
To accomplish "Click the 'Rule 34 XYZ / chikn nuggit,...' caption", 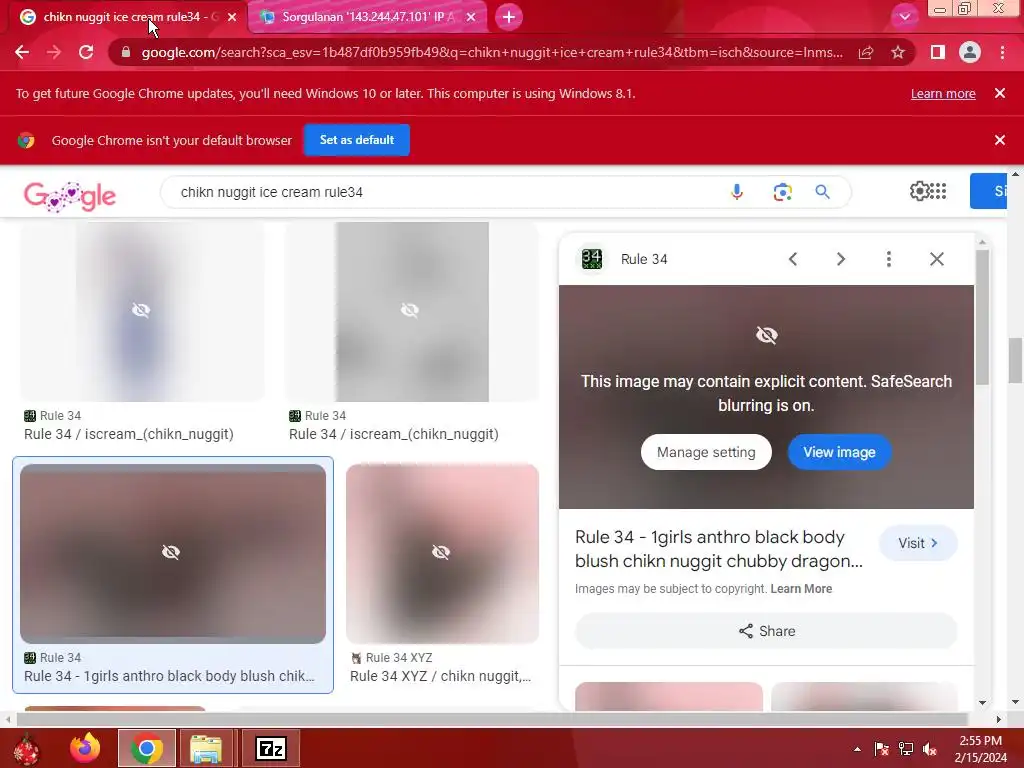I will tap(441, 677).
